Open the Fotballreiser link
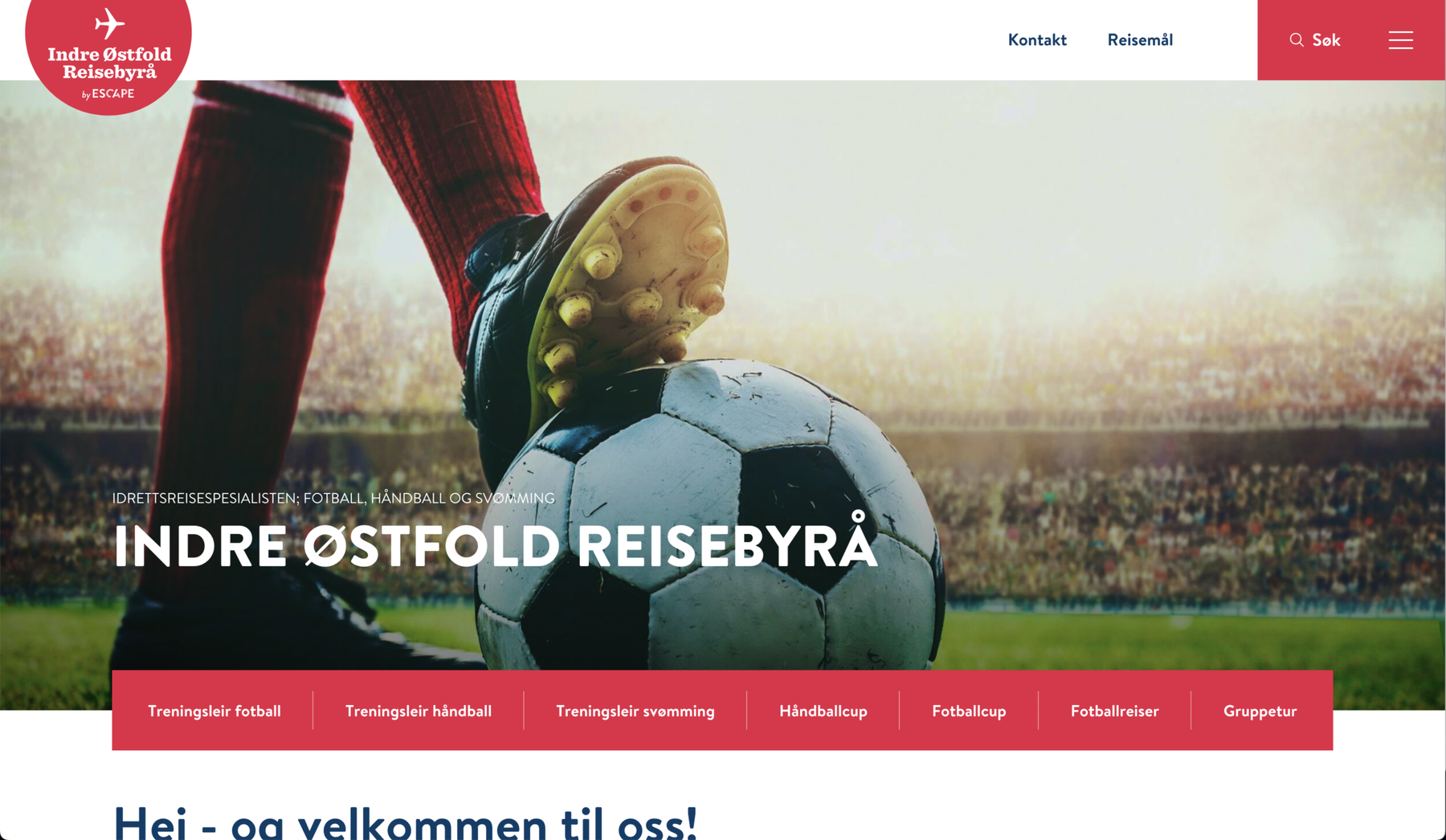The height and width of the screenshot is (840, 1446). coord(1114,711)
